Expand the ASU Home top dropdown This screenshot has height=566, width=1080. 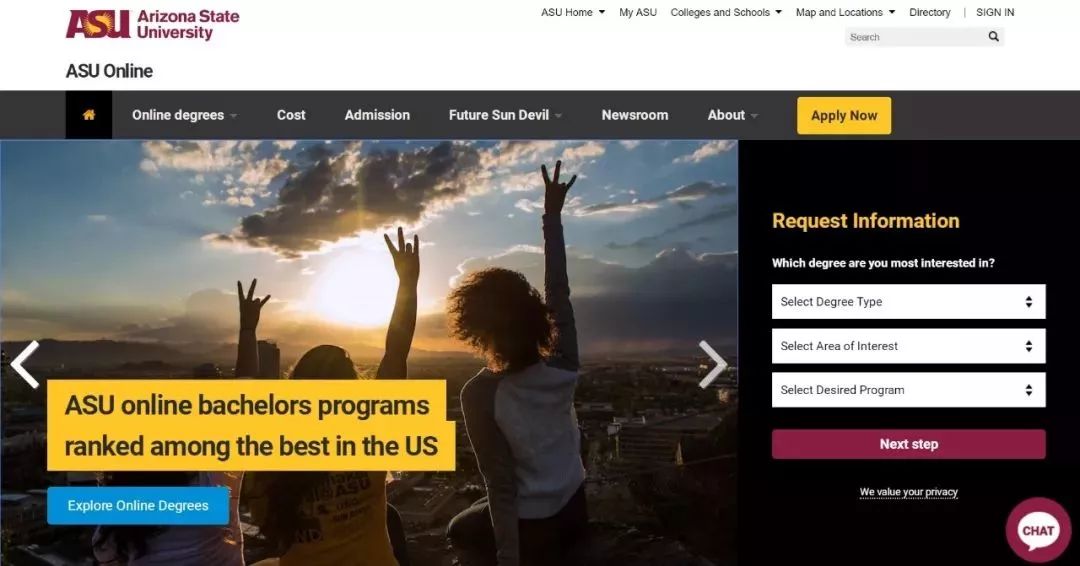573,12
